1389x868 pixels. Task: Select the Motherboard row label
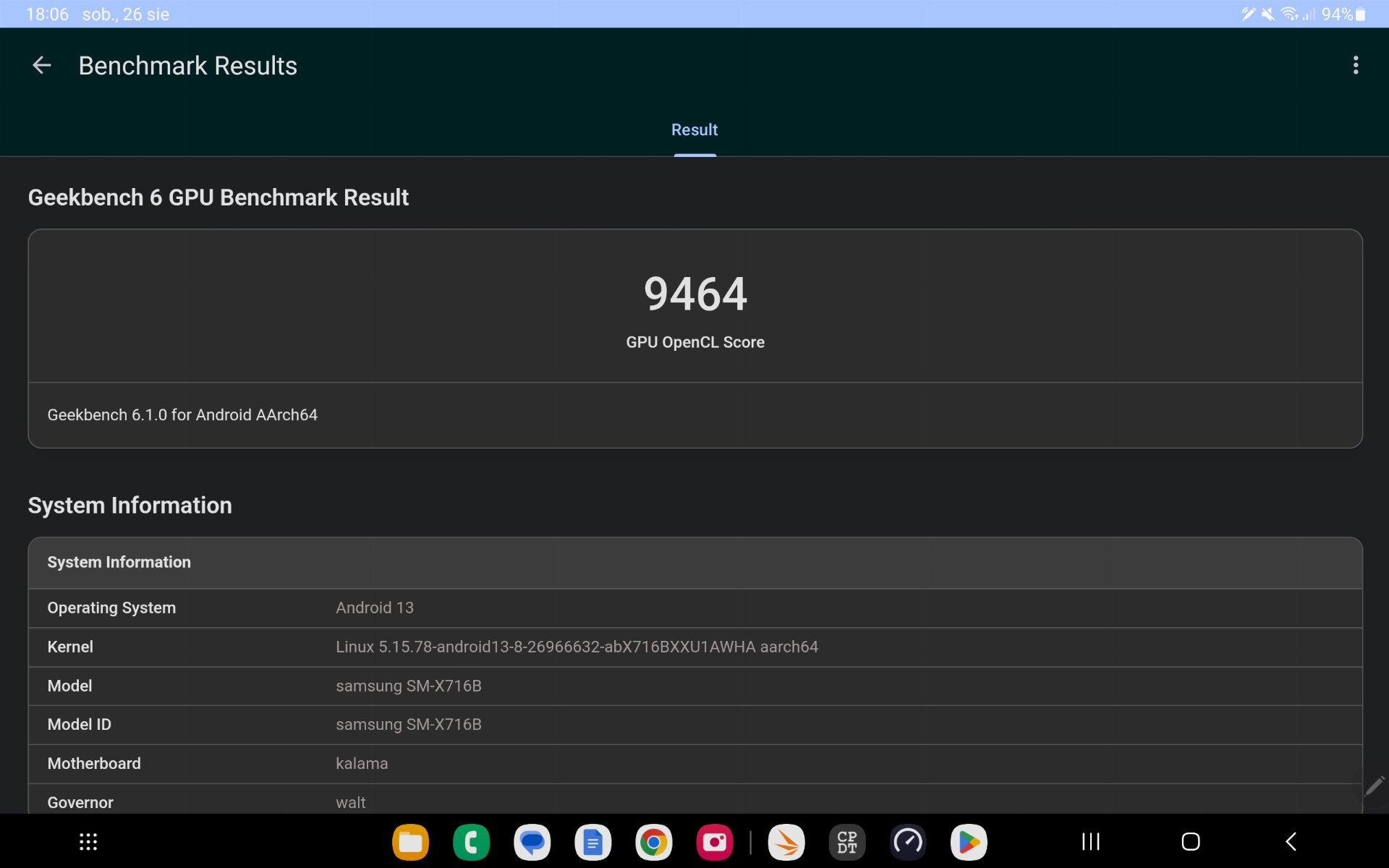[94, 764]
